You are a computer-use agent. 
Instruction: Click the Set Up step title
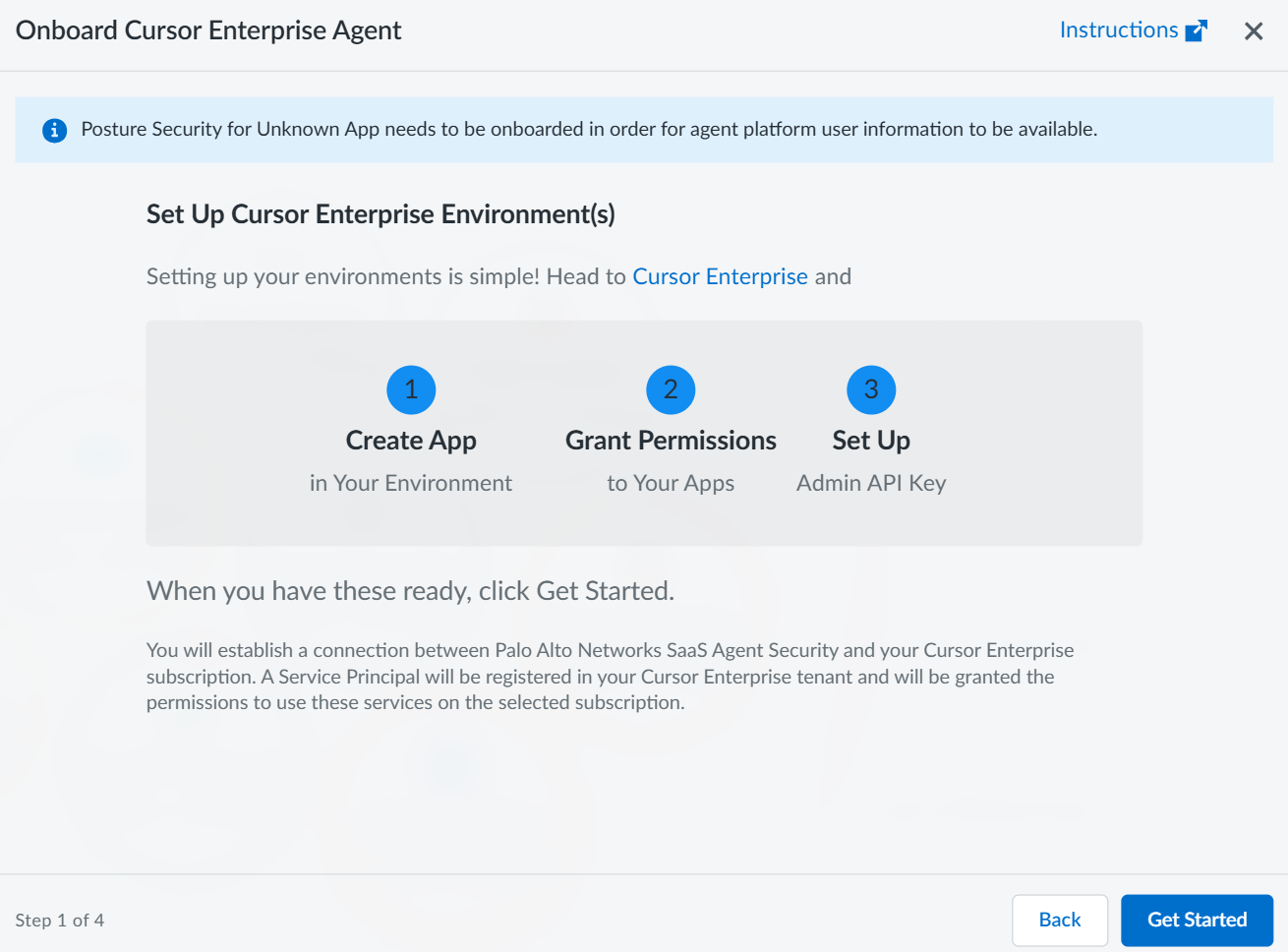(x=871, y=441)
